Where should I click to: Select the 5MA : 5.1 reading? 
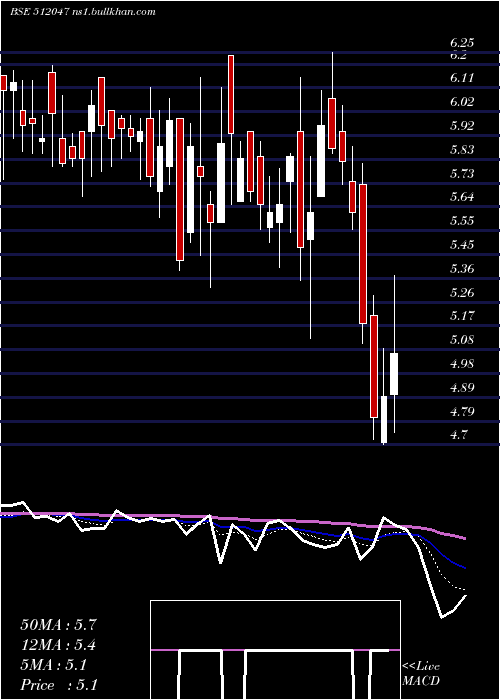point(53,666)
